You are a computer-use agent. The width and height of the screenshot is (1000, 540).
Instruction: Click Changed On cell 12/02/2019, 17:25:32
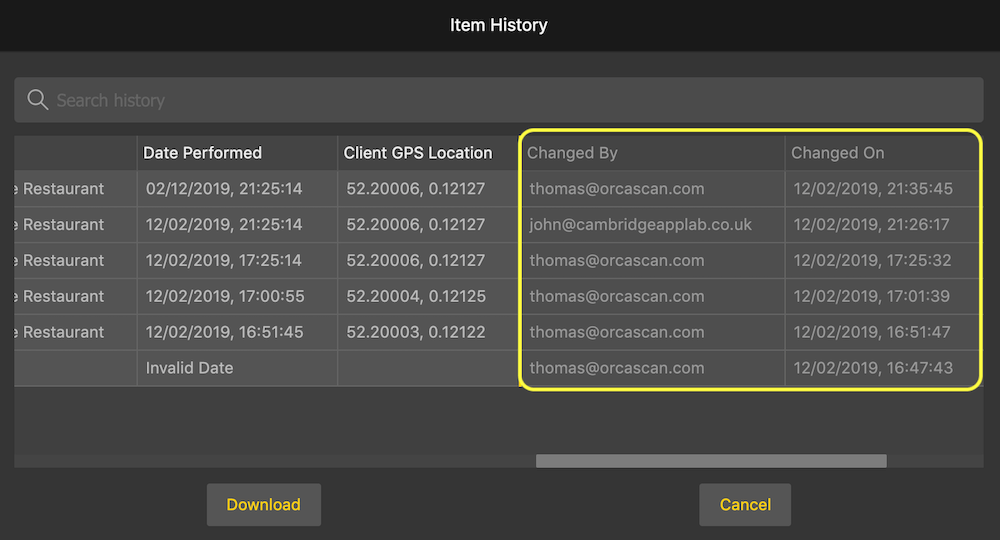[x=873, y=261]
